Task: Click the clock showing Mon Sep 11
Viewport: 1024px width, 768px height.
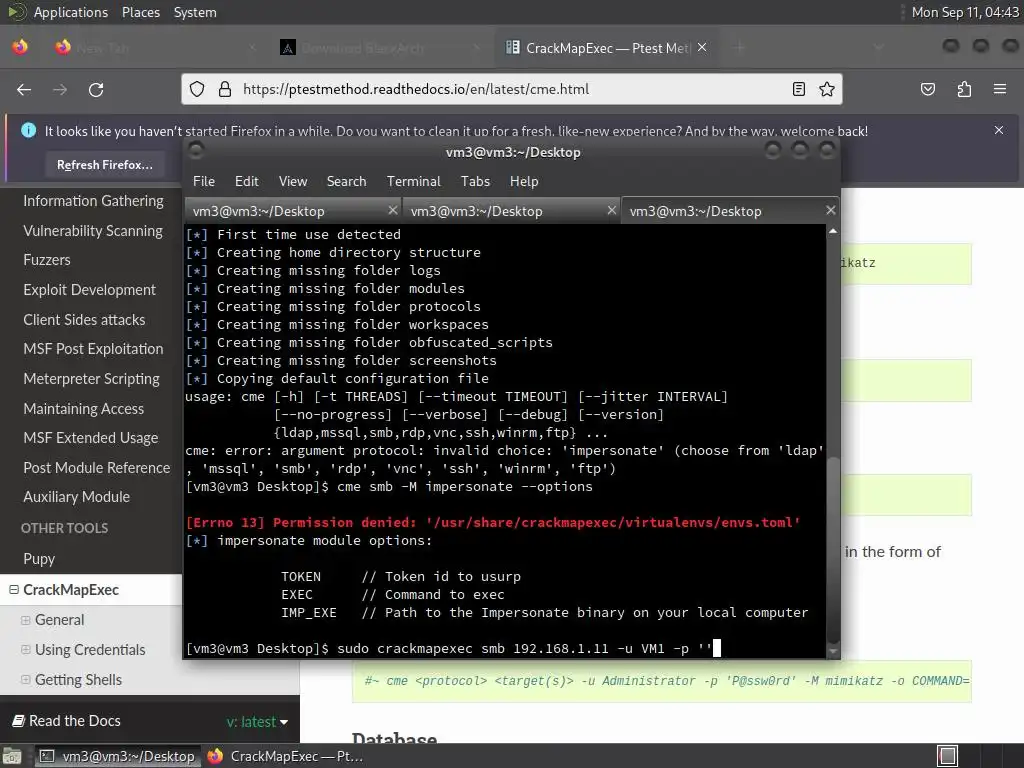Action: 965,12
